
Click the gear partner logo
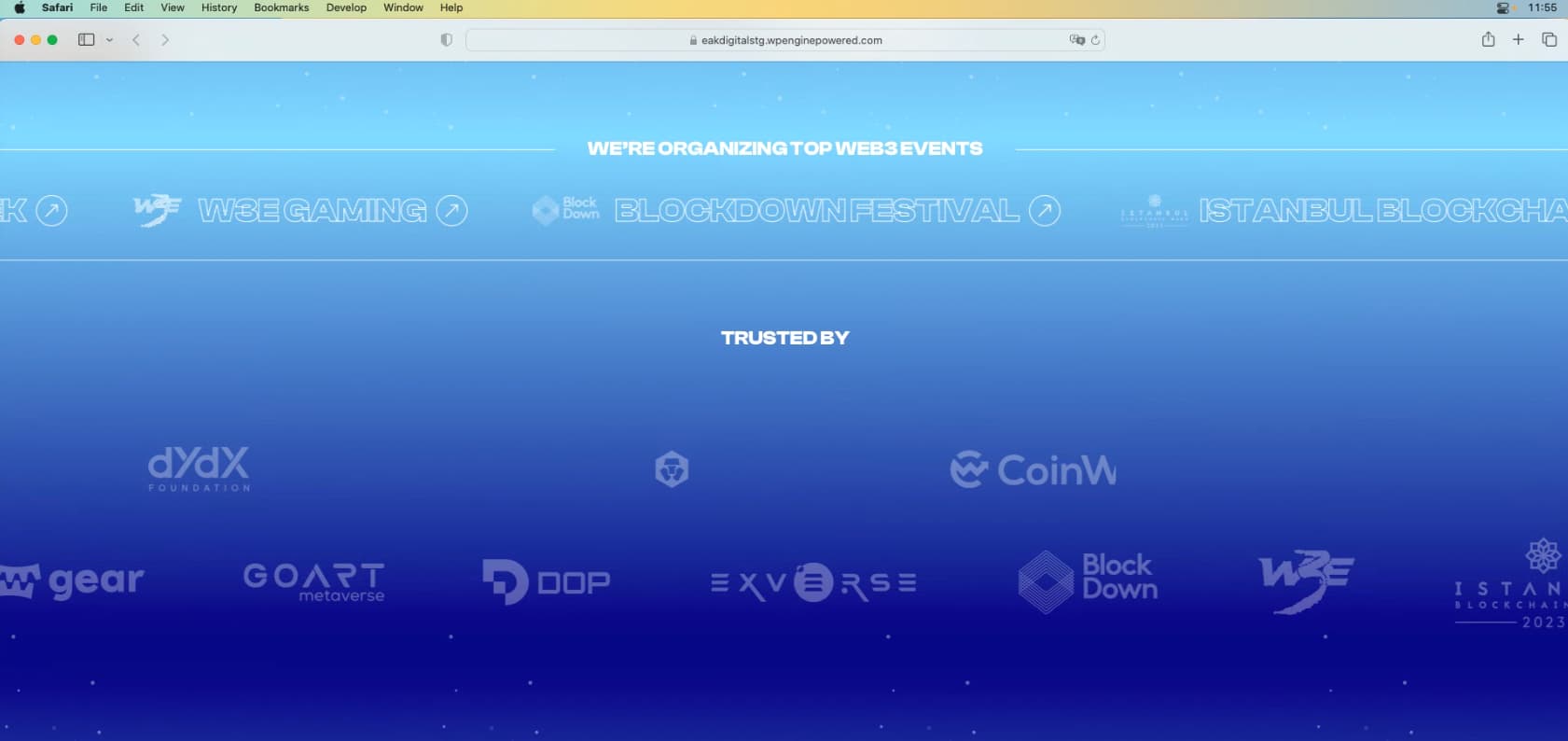click(x=72, y=580)
